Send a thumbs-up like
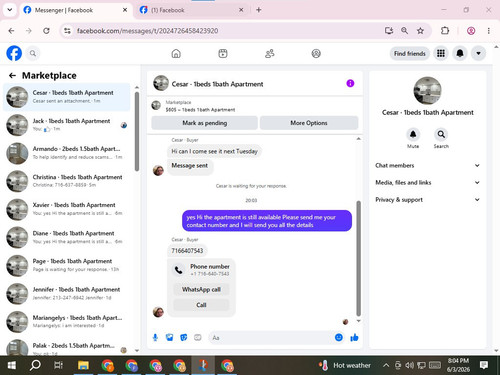500x375 pixels. pos(354,338)
